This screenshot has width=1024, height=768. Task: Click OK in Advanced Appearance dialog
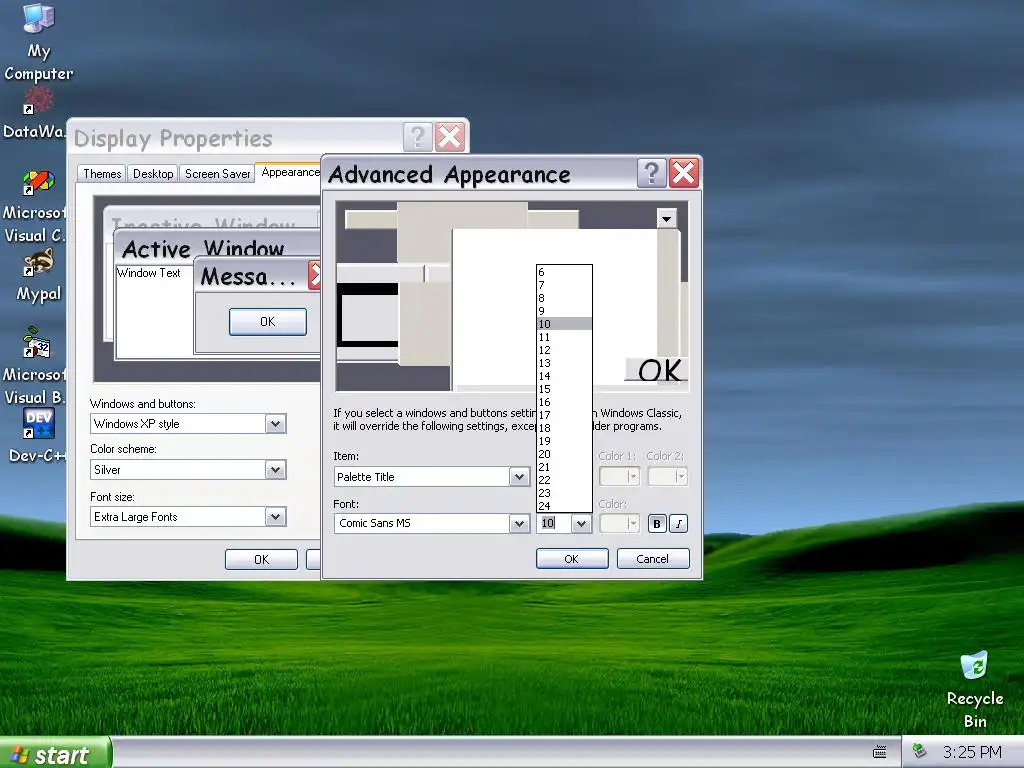click(572, 559)
